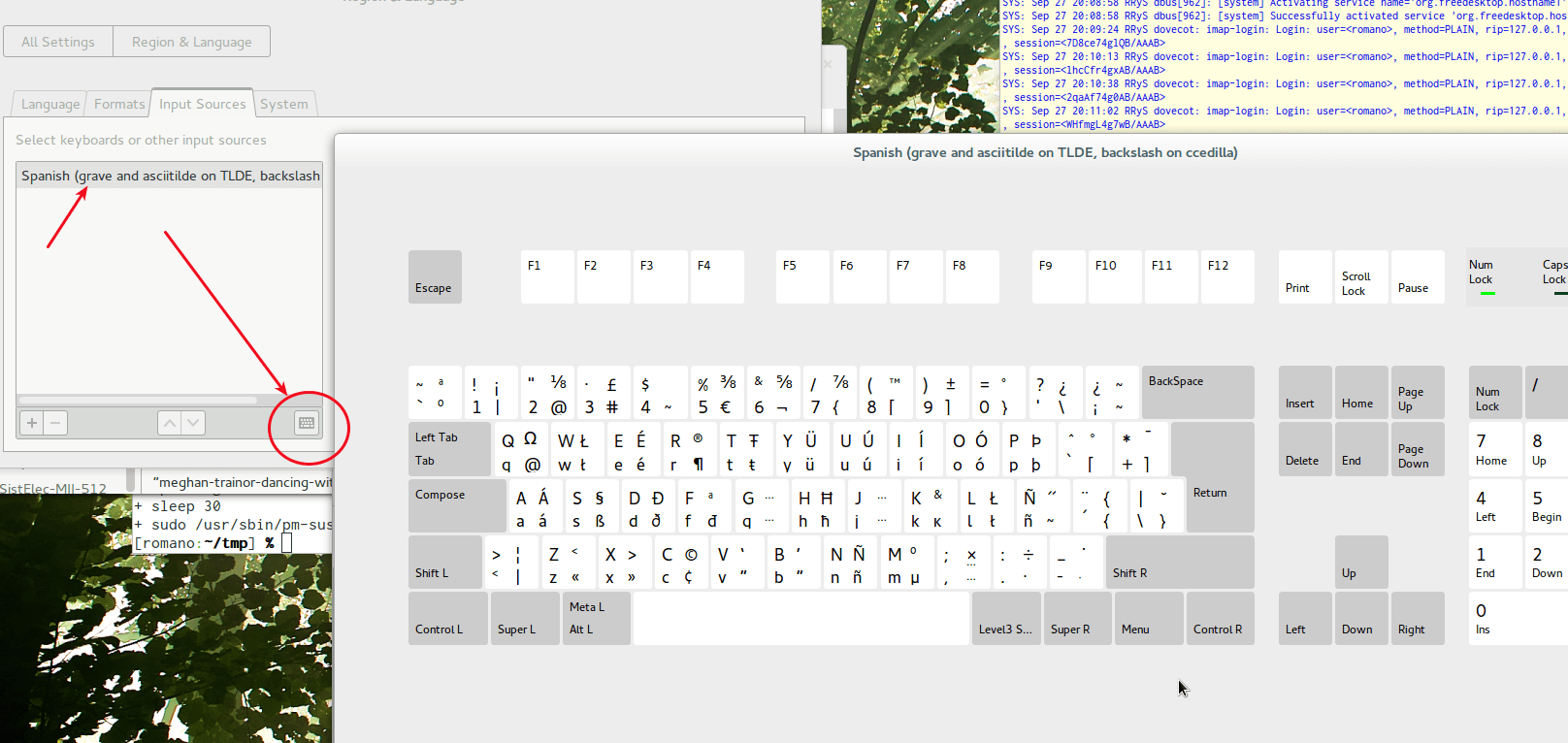Click the 4 key with dollar sign
Screen dimensions: 1568x743
tap(660, 392)
